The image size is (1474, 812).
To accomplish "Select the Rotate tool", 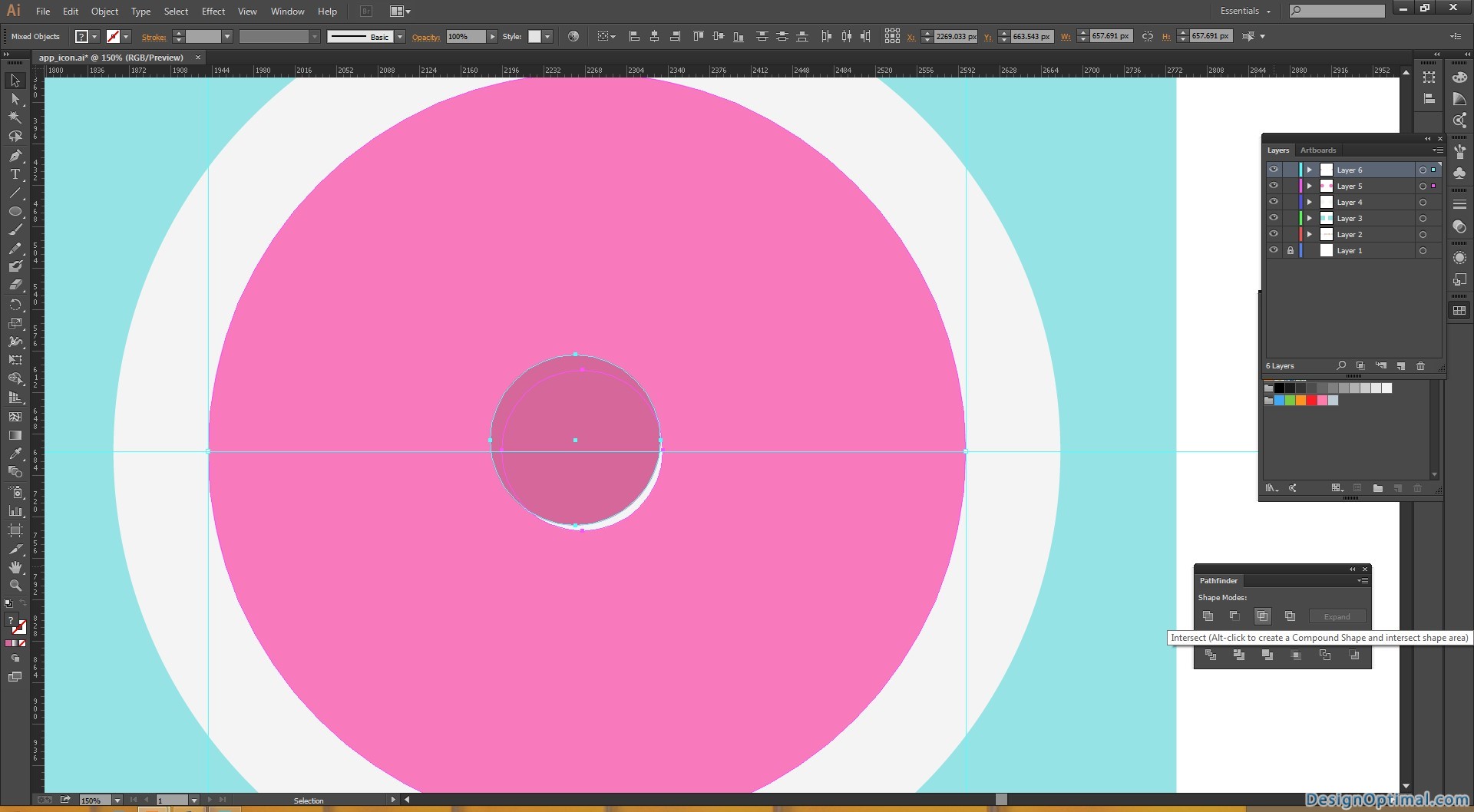I will (15, 305).
